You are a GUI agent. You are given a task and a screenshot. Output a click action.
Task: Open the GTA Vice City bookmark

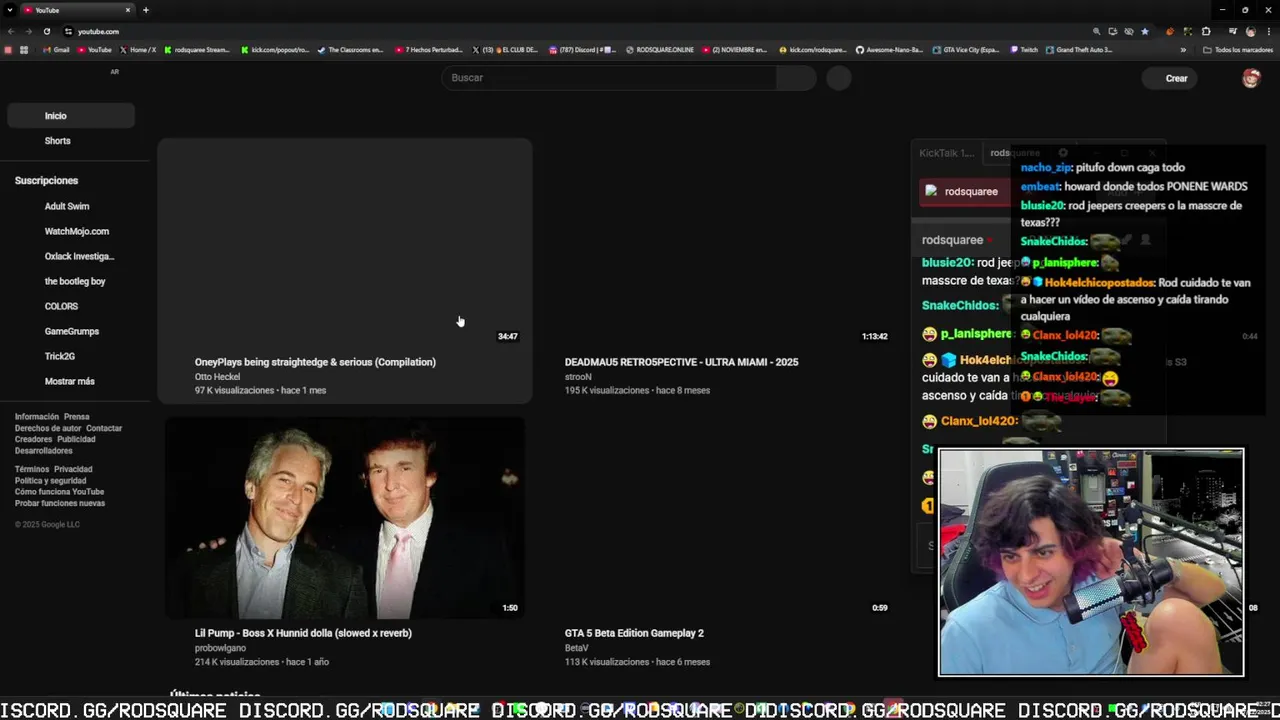966,50
